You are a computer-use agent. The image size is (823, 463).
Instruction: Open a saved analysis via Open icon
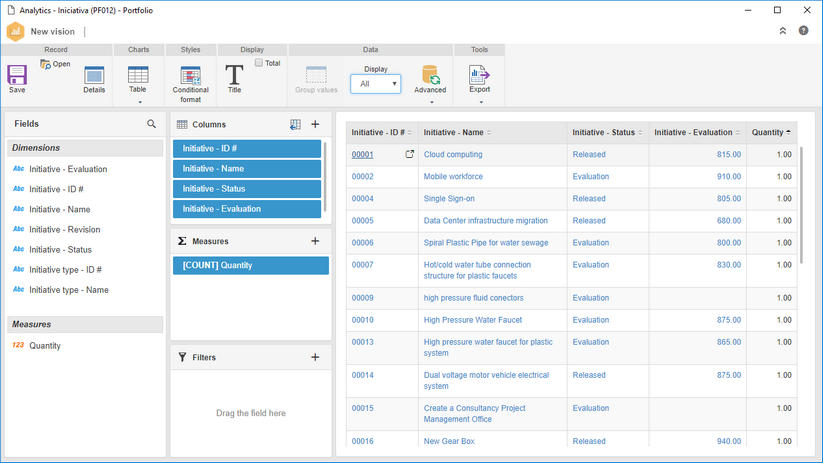[x=46, y=64]
